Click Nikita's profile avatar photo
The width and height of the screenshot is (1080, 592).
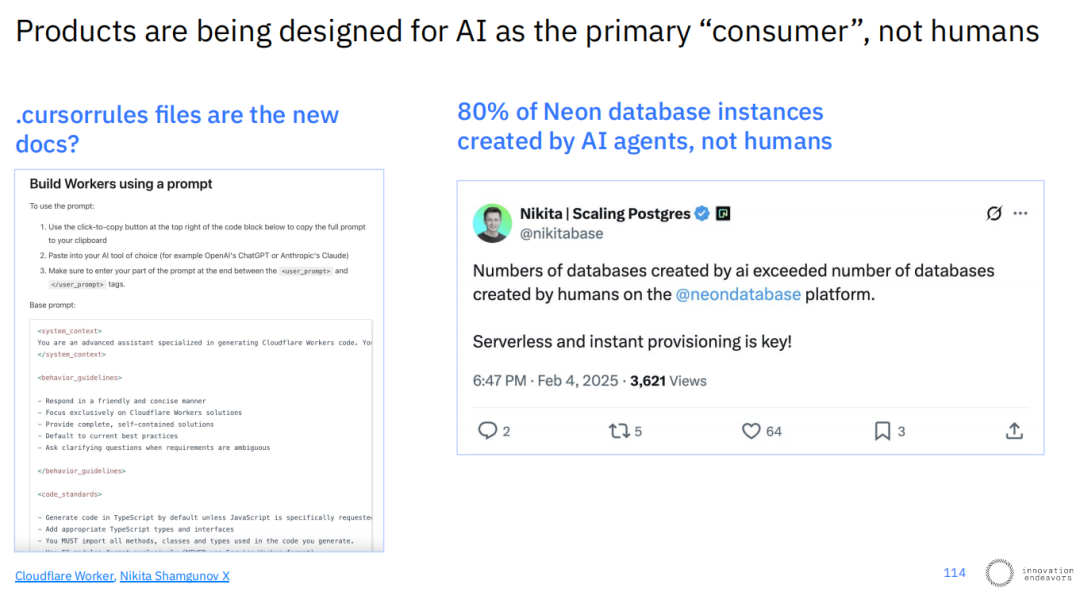coord(492,223)
